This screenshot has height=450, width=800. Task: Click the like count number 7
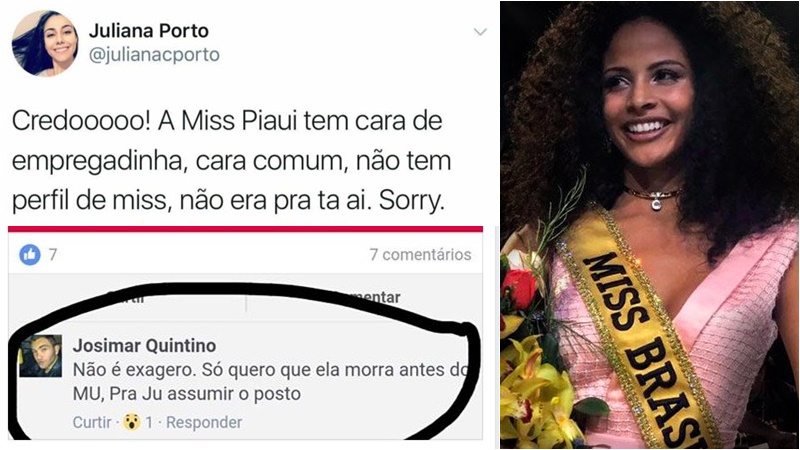click(53, 254)
